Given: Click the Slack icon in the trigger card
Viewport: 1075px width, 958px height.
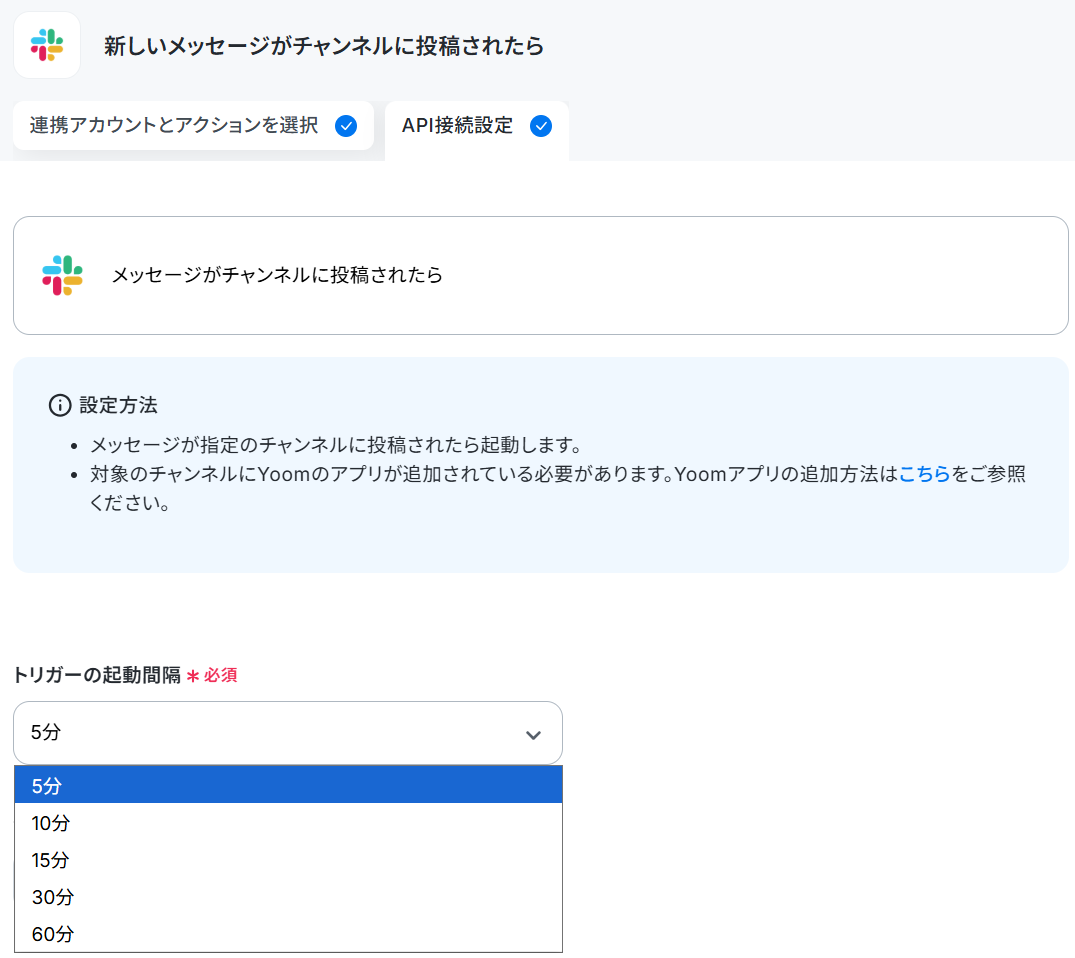Looking at the screenshot, I should click(62, 275).
